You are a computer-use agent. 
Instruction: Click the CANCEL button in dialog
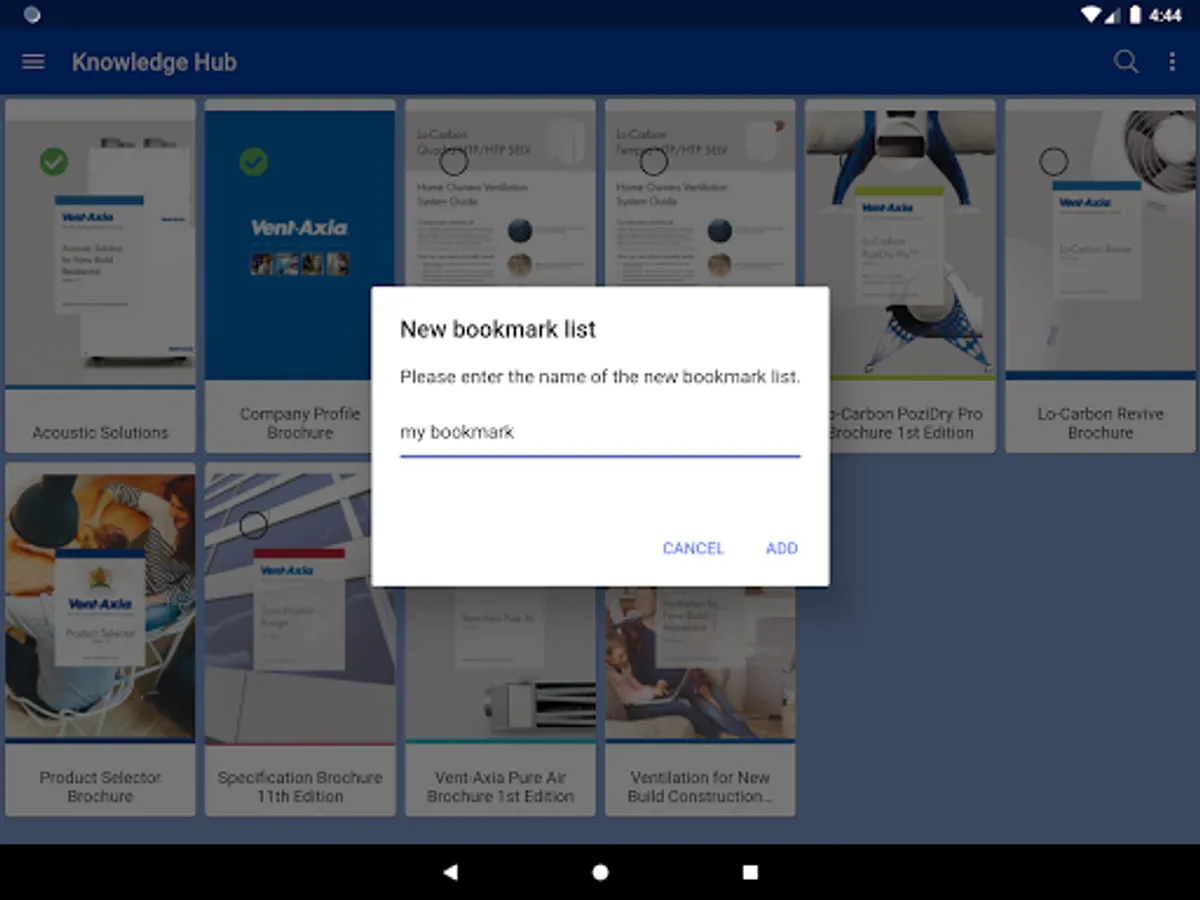pyautogui.click(x=693, y=548)
